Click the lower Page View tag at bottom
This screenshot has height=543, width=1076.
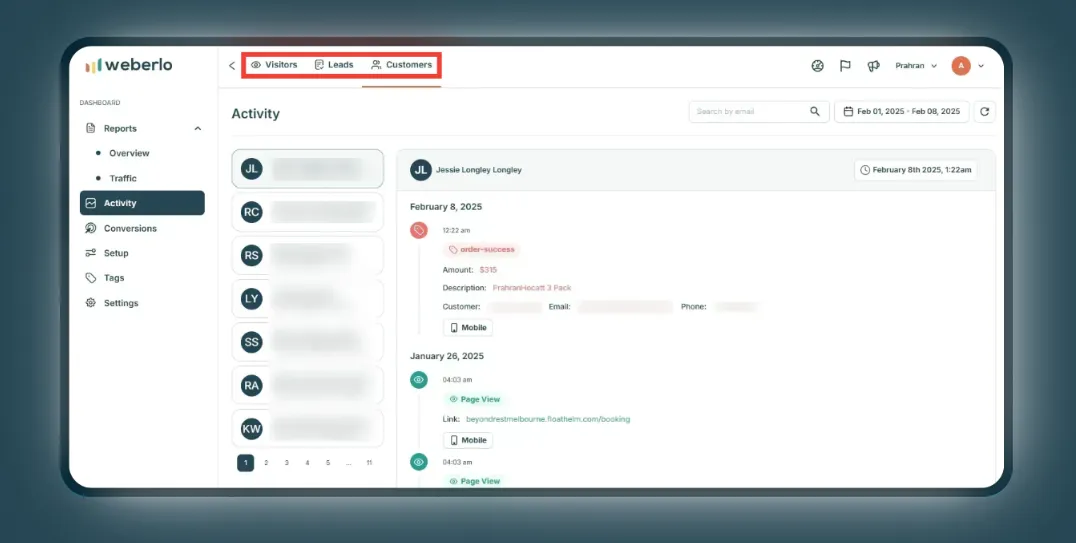coord(474,481)
